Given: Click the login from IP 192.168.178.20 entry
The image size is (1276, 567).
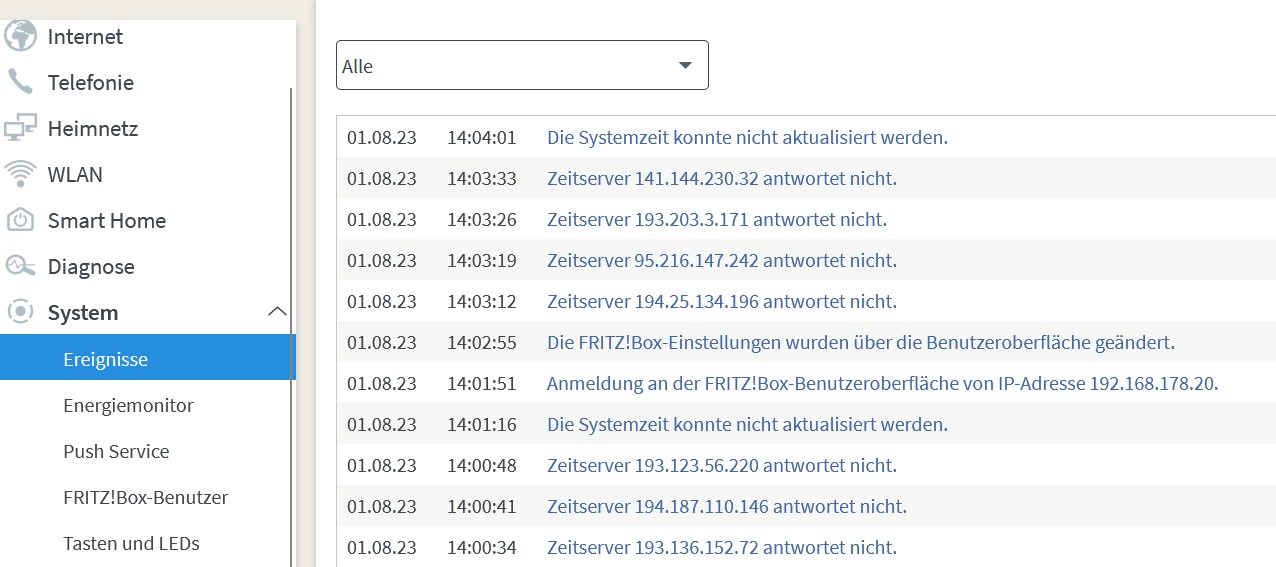Looking at the screenshot, I should click(x=882, y=383).
